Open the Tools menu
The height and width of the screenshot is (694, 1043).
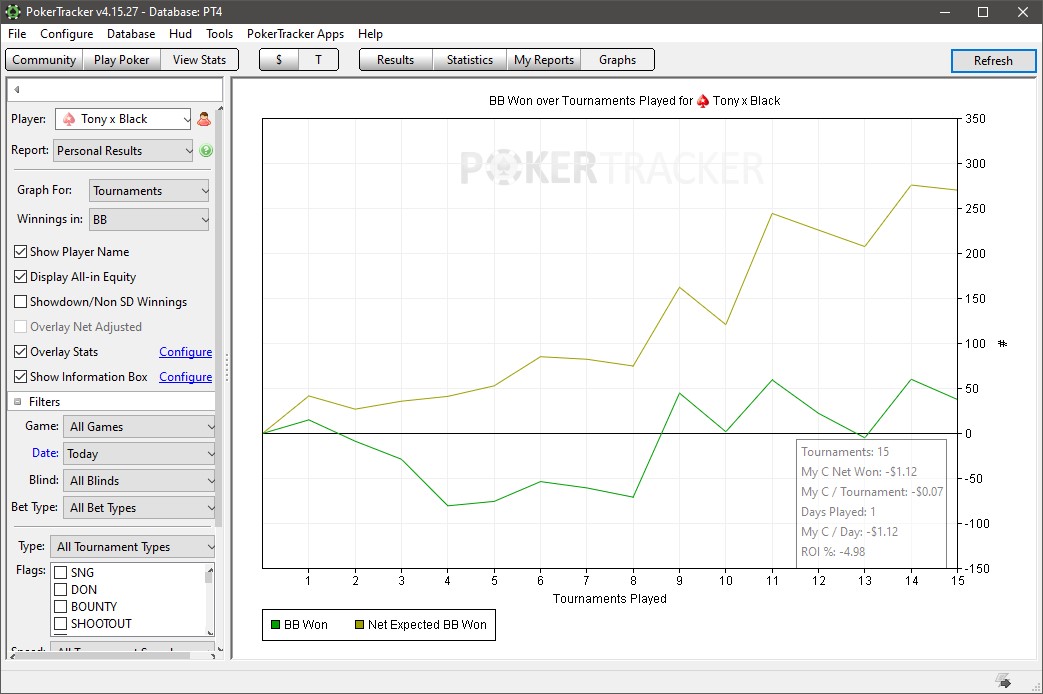[x=220, y=34]
